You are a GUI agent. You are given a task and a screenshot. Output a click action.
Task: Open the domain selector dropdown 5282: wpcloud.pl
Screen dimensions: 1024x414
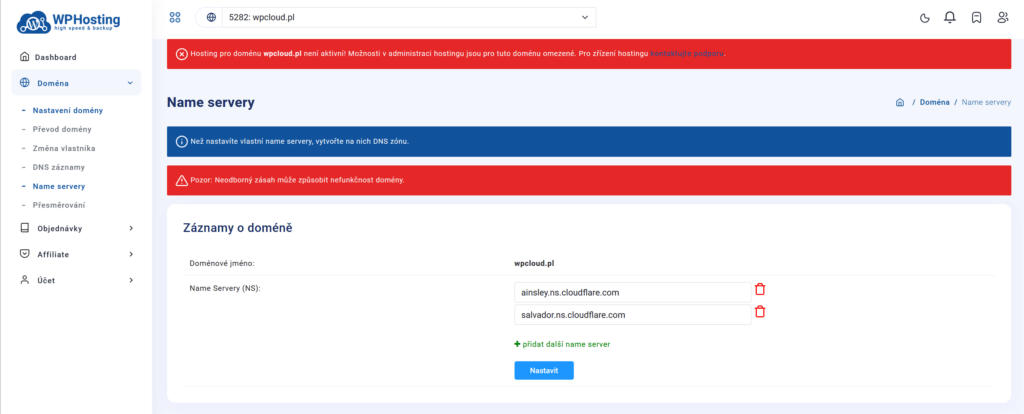(396, 17)
